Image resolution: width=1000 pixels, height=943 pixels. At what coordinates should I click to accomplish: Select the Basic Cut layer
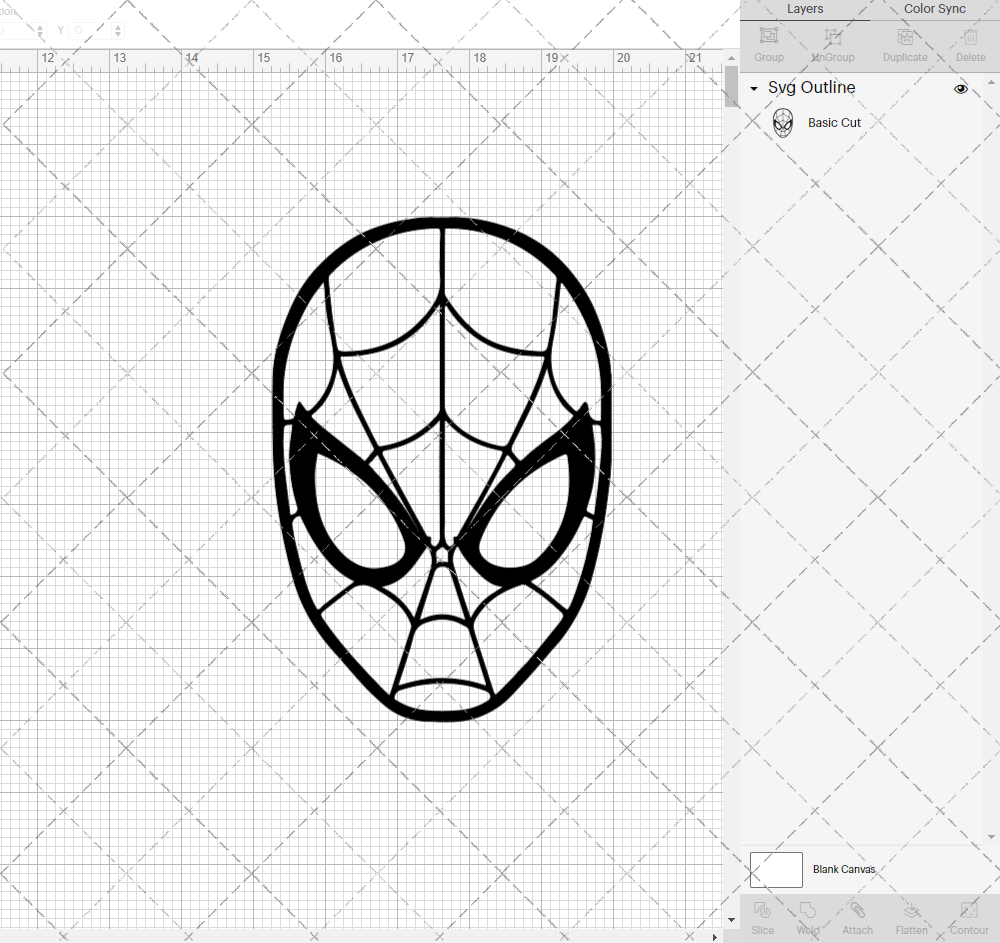pos(834,122)
